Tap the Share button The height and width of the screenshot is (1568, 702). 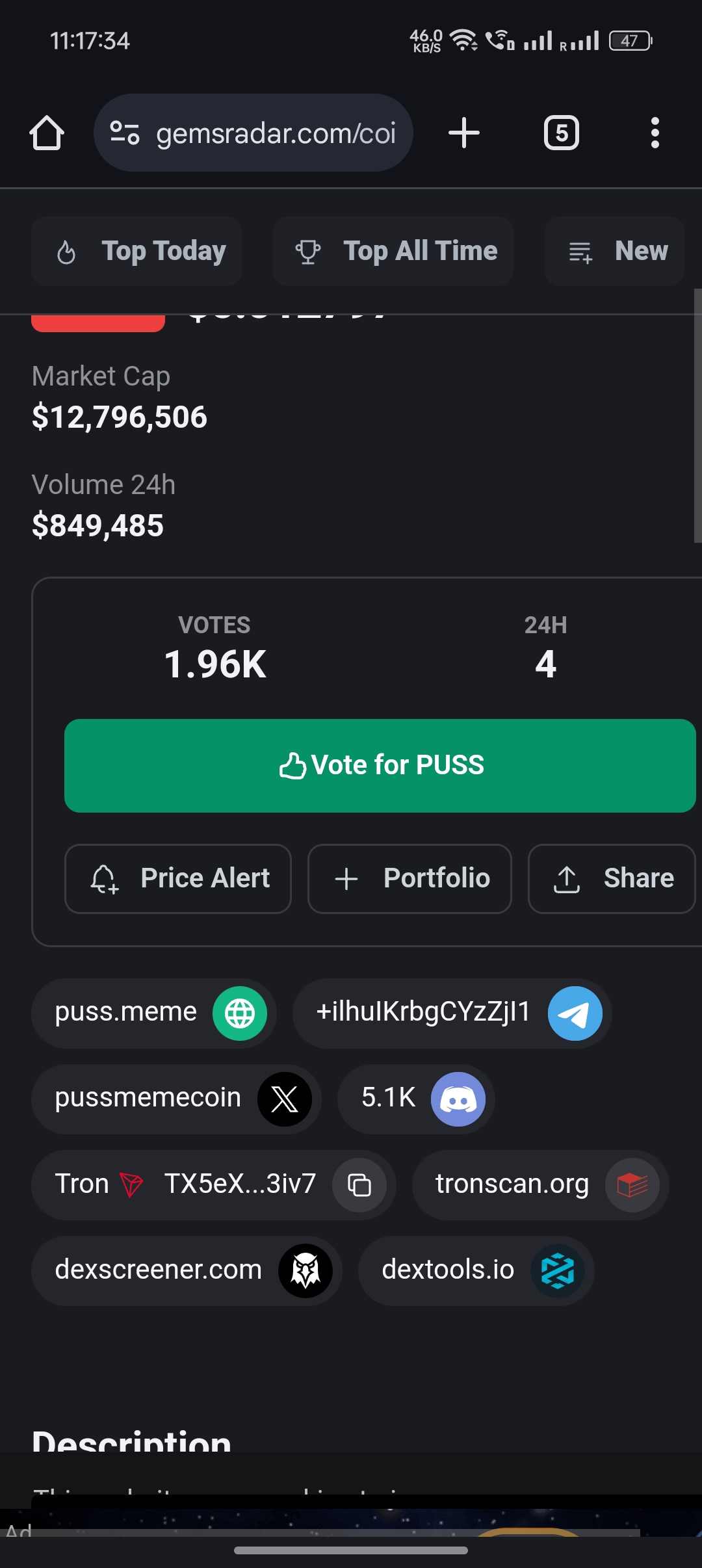coord(612,879)
